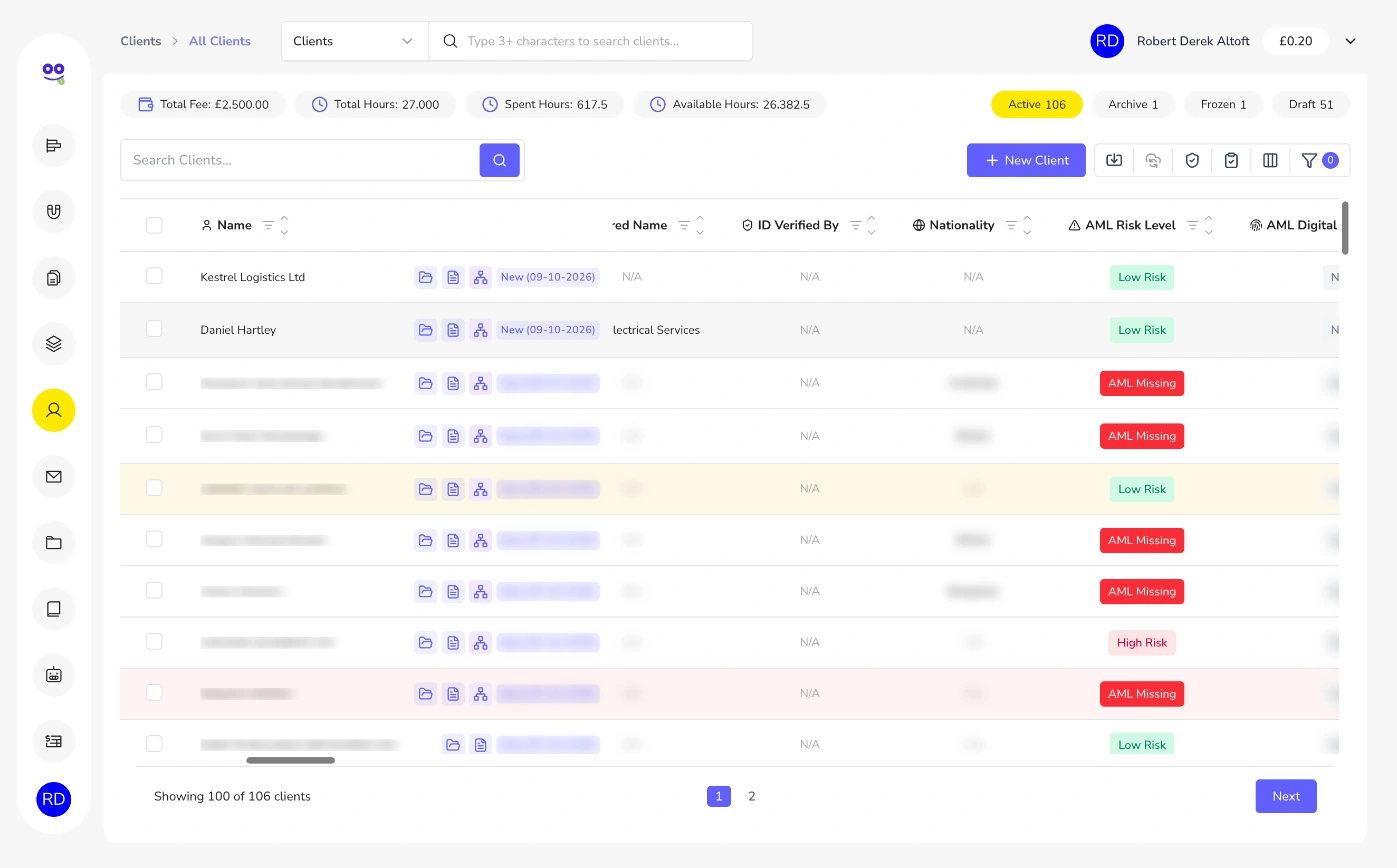The height and width of the screenshot is (868, 1397).
Task: Click the Search Clients input field
Action: point(300,160)
